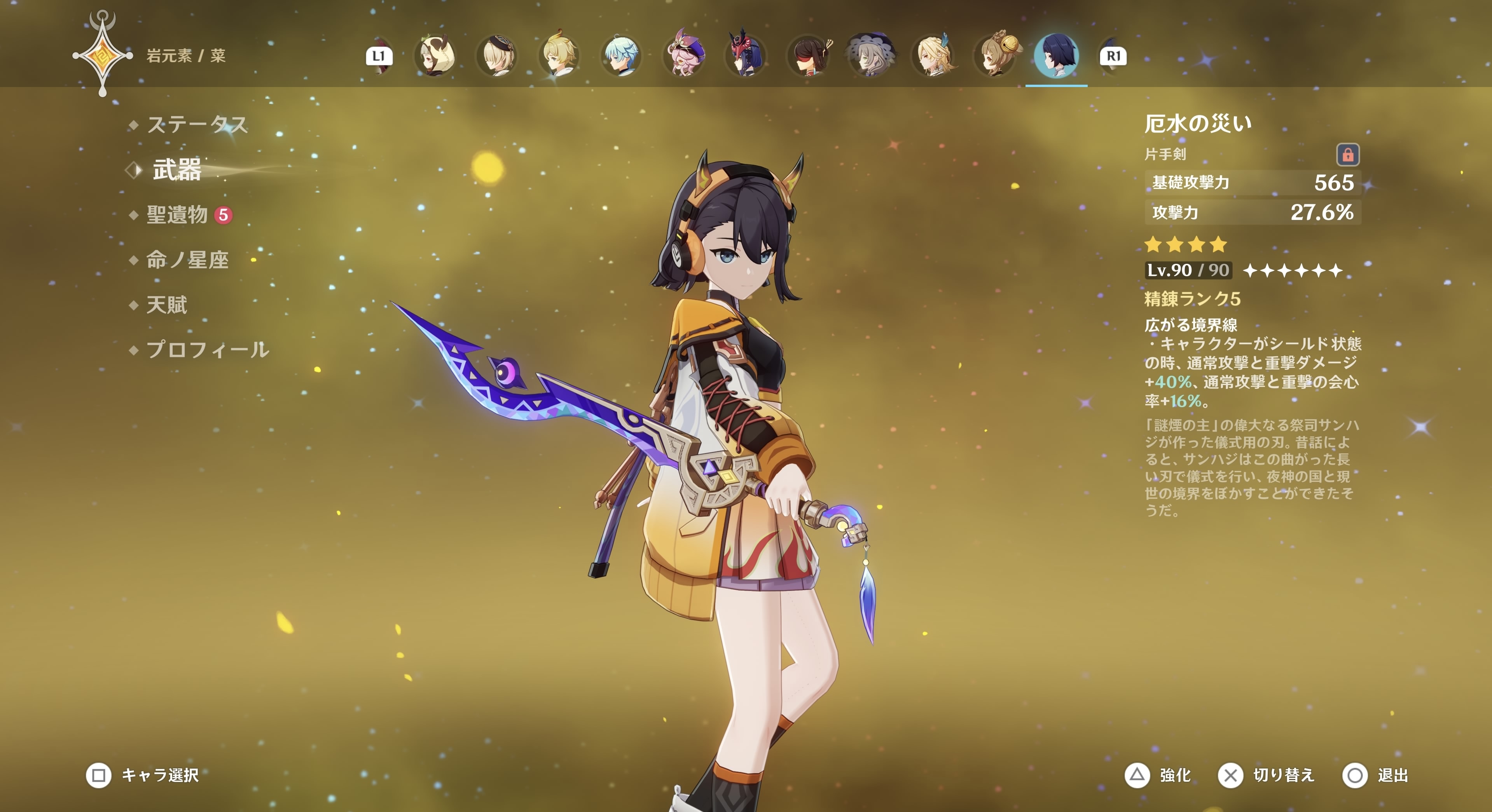Select the red-blindfolded dark-haired character portrait
This screenshot has height=812, width=1492.
[809, 56]
